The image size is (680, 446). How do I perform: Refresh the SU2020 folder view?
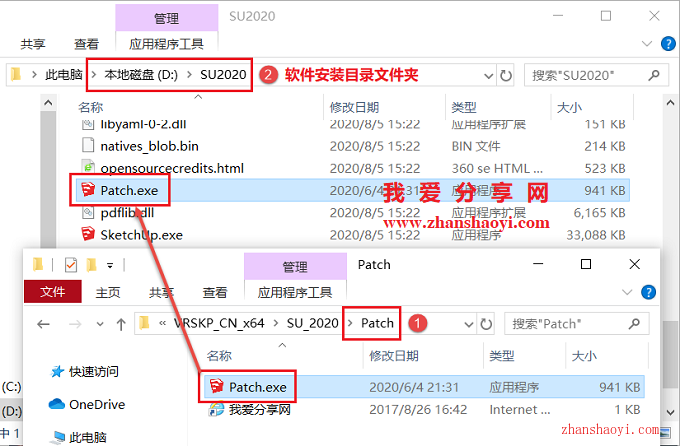pyautogui.click(x=506, y=75)
